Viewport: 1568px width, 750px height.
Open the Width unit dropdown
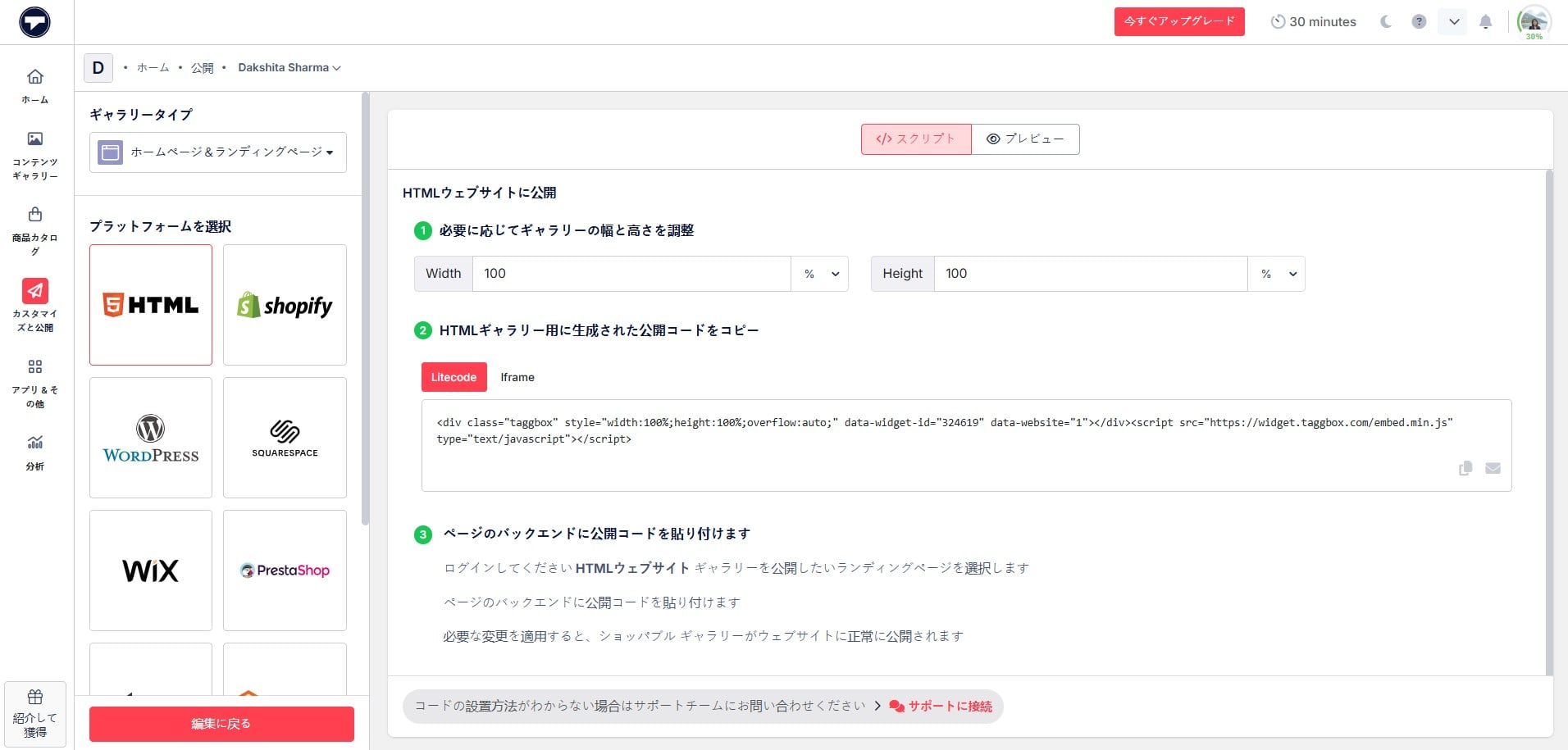click(x=820, y=274)
